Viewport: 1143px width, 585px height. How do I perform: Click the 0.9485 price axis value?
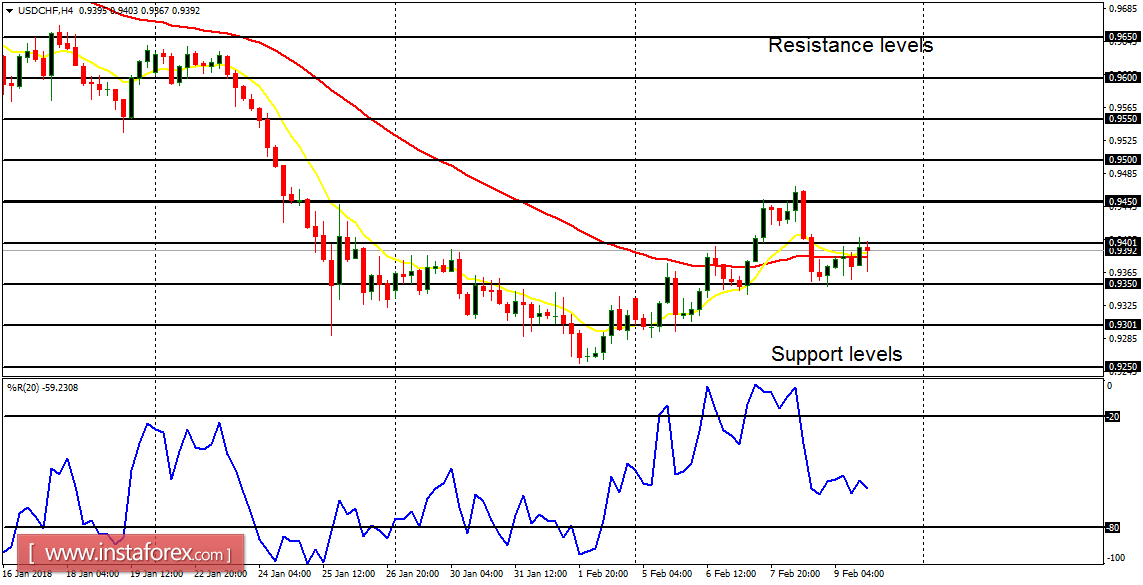coord(1122,173)
